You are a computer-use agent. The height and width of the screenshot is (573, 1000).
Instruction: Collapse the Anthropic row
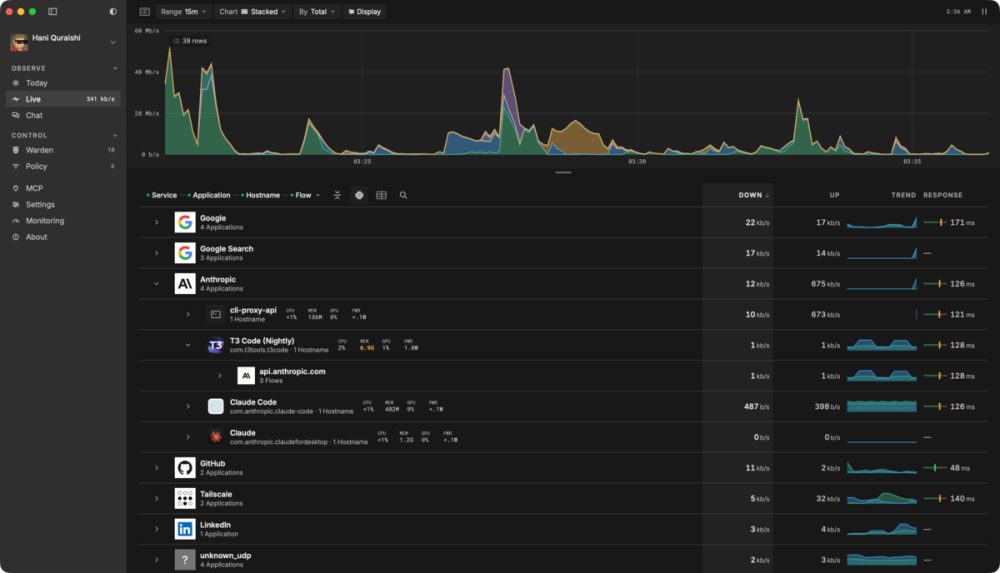[x=157, y=284]
